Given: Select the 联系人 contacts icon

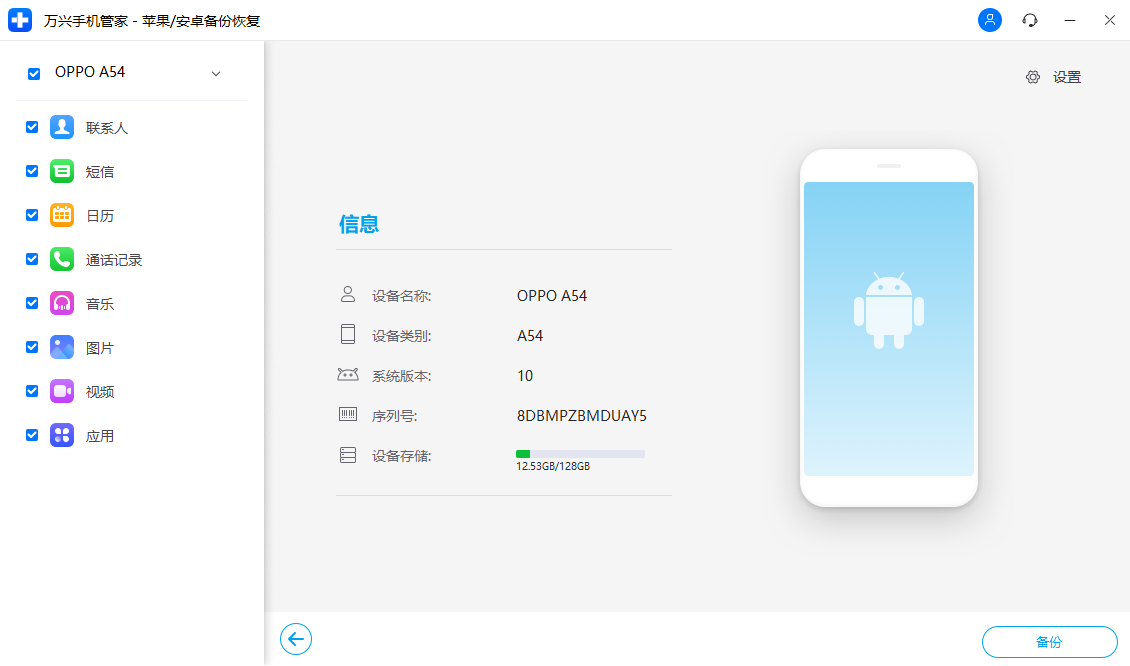Looking at the screenshot, I should coord(62,127).
